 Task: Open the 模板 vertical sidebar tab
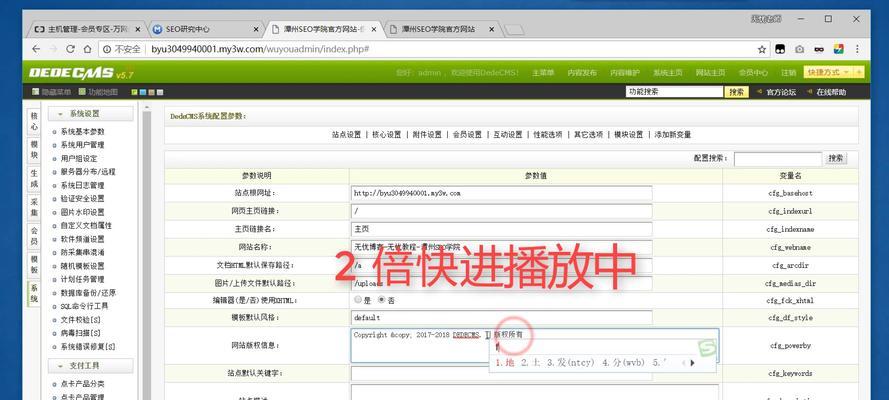34,264
